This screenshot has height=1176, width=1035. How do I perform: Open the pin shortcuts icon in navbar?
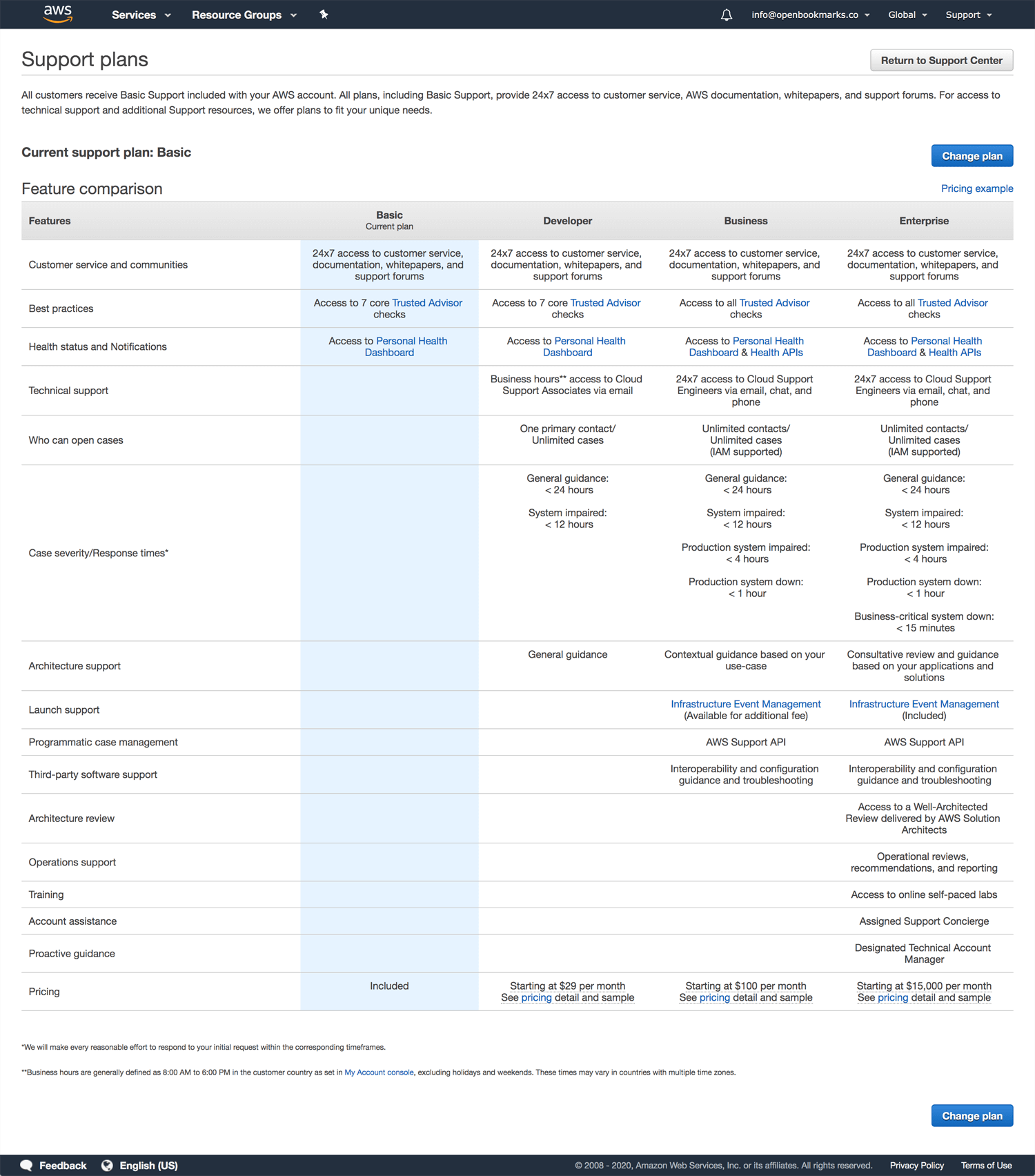324,14
